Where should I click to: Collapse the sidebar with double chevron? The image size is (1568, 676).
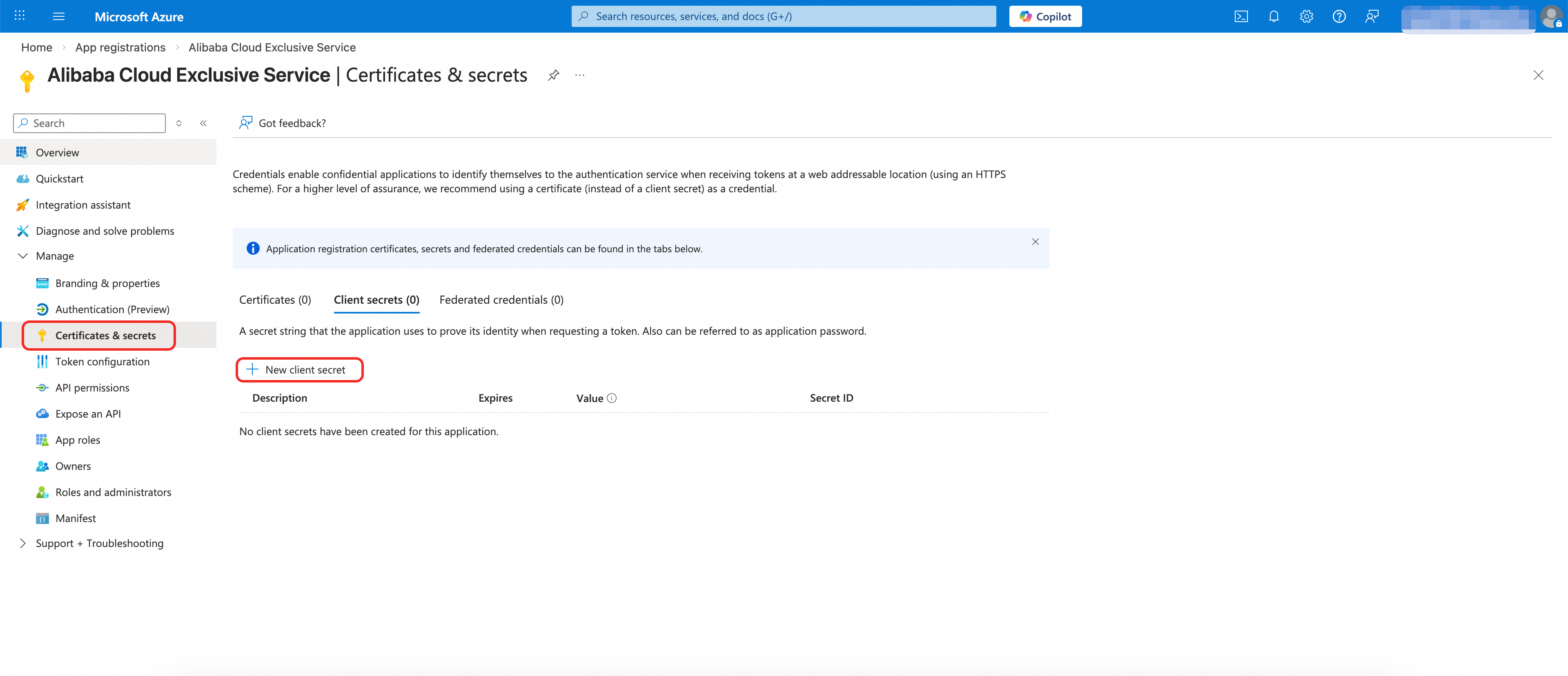pyautogui.click(x=203, y=123)
